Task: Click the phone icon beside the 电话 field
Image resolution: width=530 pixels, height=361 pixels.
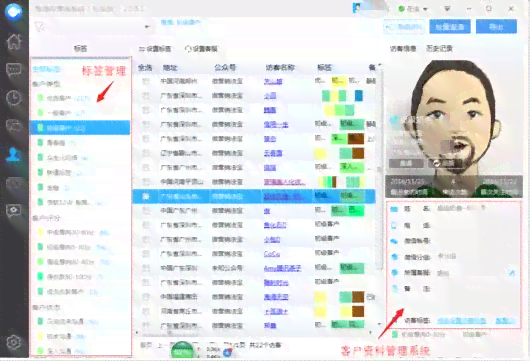Action: click(394, 225)
